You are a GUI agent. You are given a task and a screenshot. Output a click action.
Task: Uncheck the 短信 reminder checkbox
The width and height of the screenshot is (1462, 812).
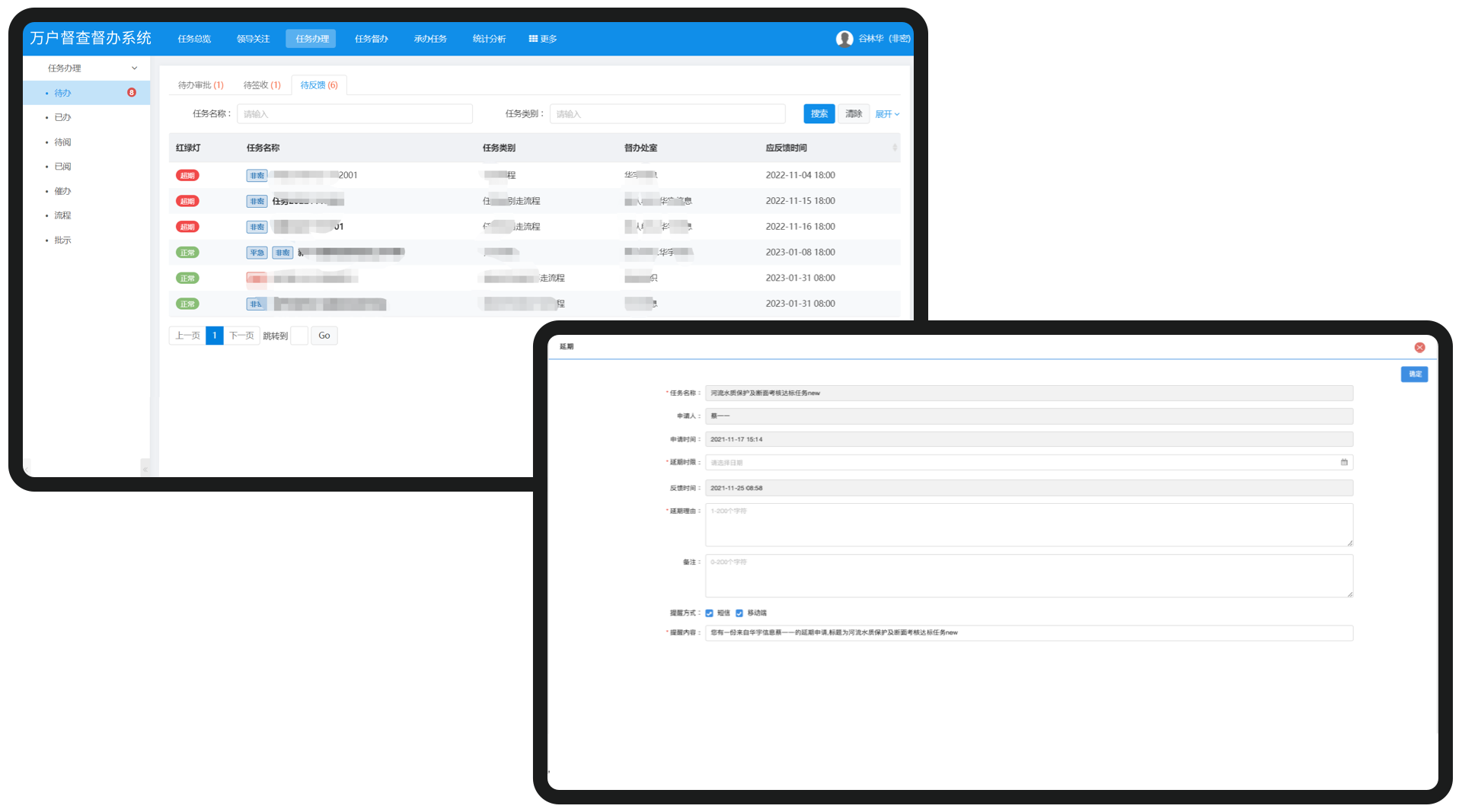[709, 613]
